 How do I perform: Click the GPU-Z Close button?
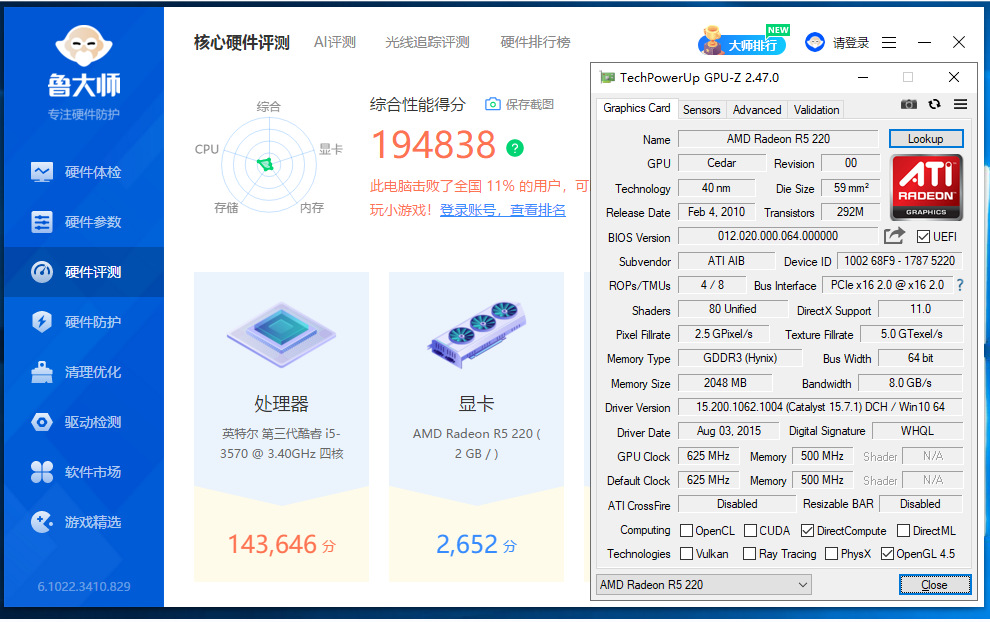coord(934,585)
